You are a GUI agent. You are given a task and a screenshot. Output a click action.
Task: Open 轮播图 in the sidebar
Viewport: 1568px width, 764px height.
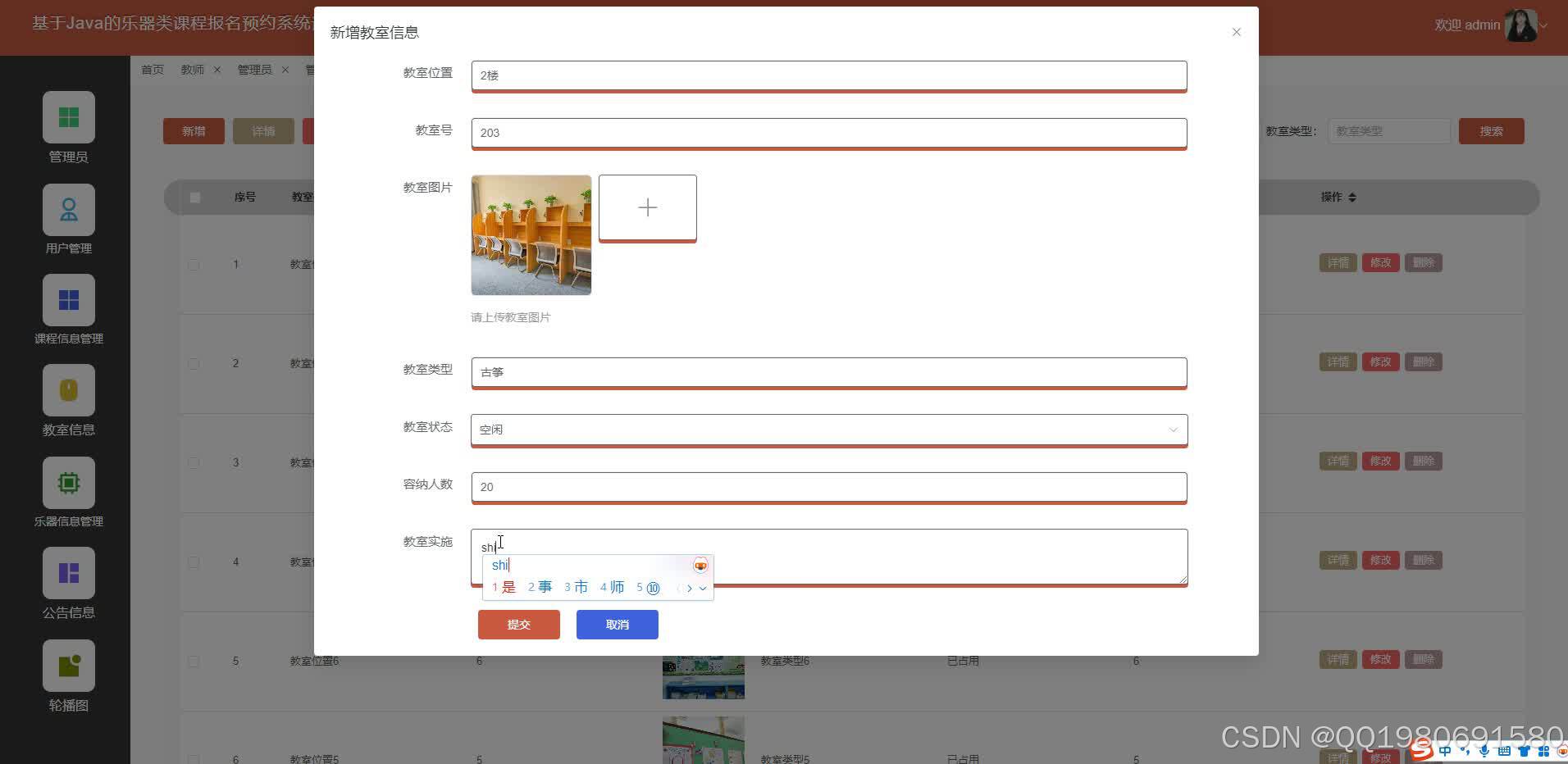coord(69,665)
